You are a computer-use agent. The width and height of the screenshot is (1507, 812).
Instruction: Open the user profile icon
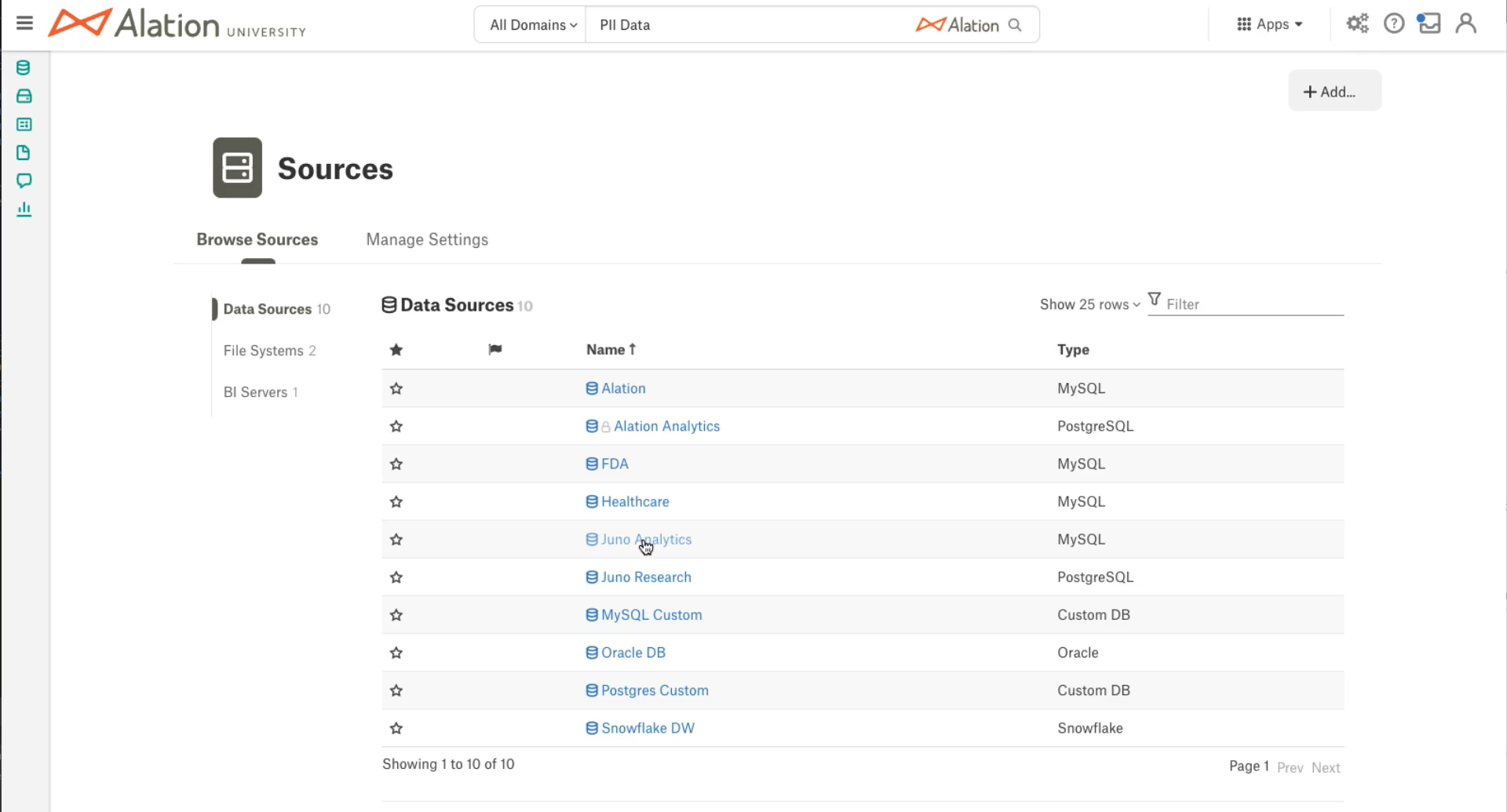pos(1465,24)
